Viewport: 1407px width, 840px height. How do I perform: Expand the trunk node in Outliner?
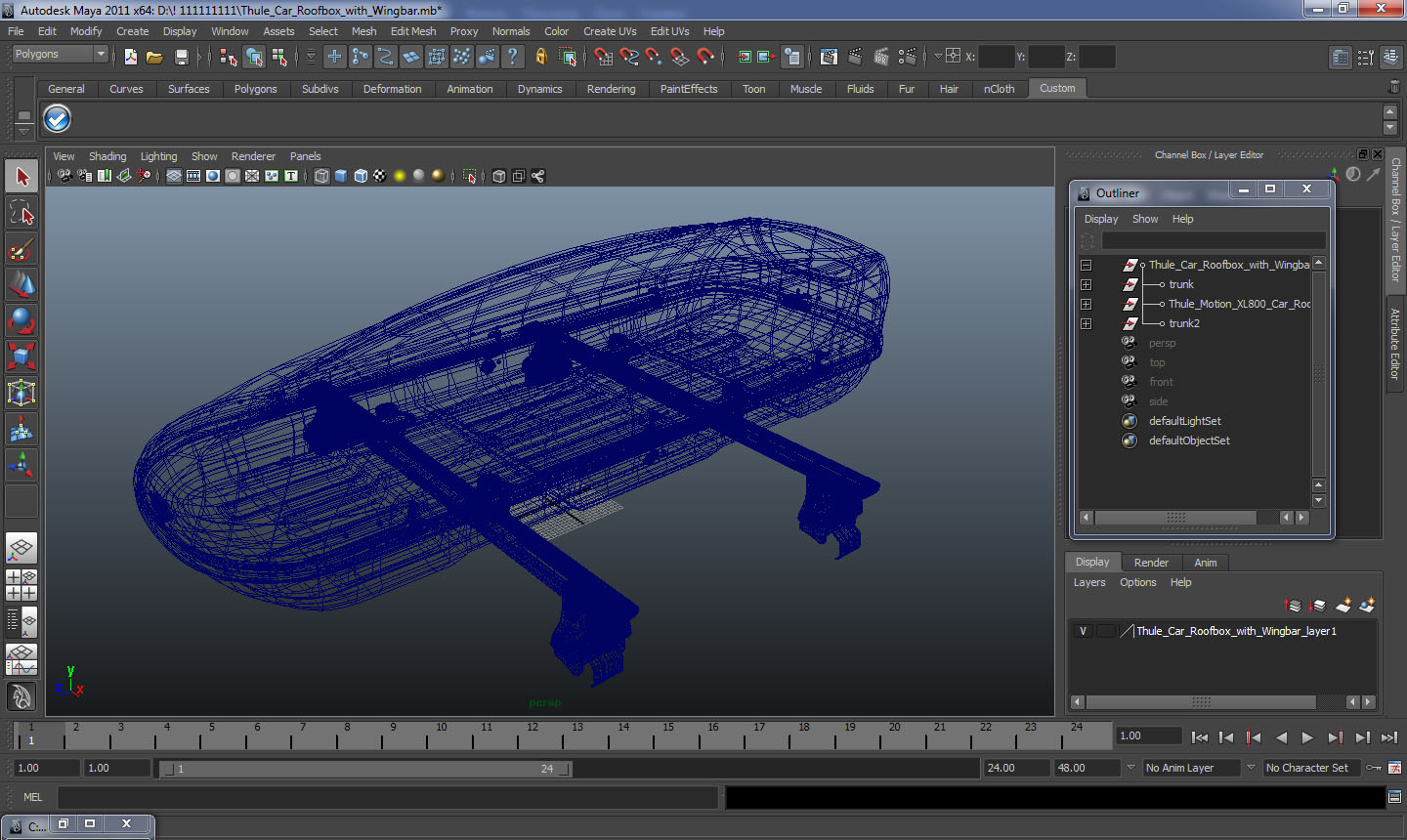[x=1086, y=284]
